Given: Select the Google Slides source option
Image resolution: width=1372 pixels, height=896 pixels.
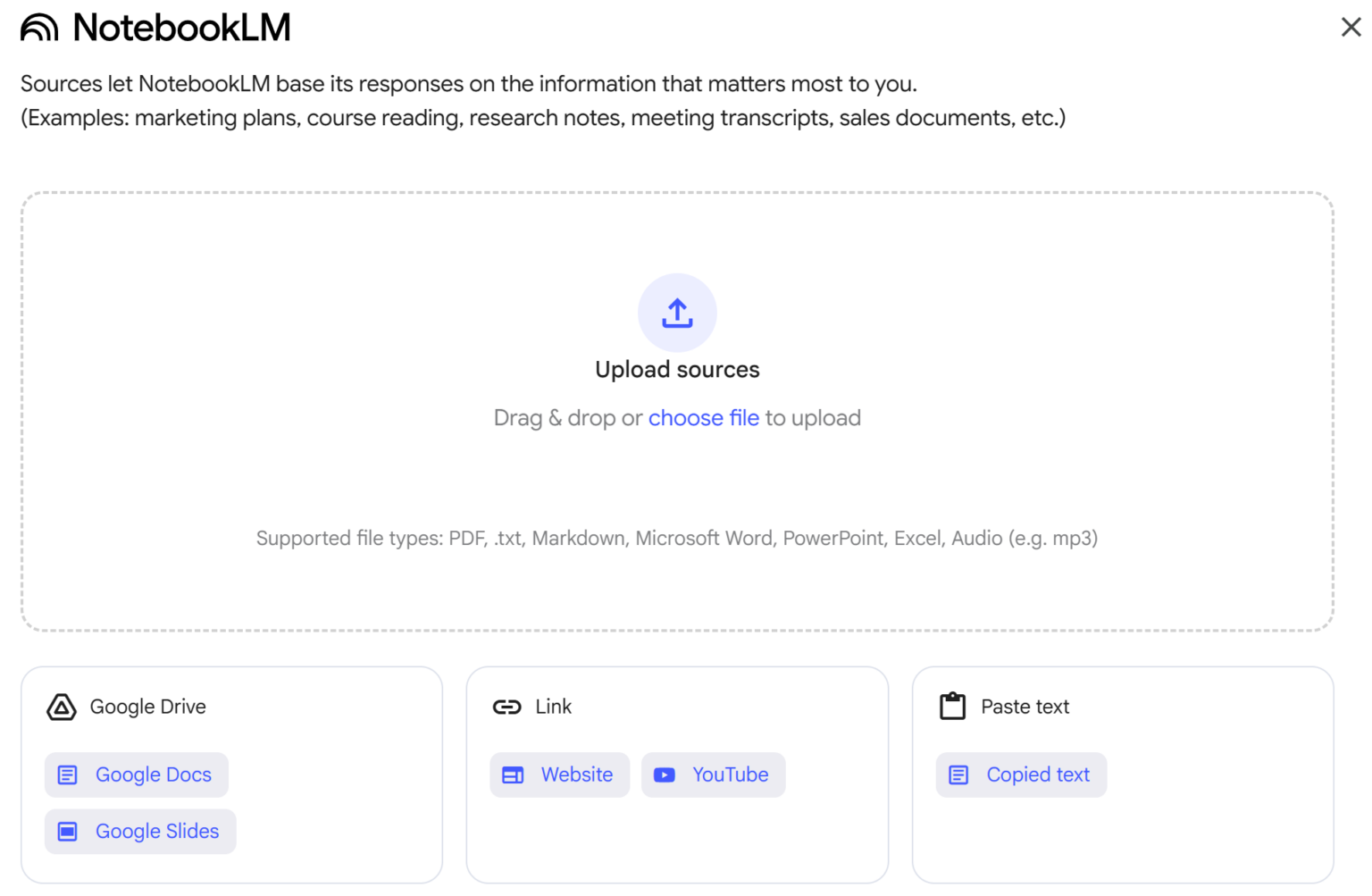Looking at the screenshot, I should (x=139, y=831).
